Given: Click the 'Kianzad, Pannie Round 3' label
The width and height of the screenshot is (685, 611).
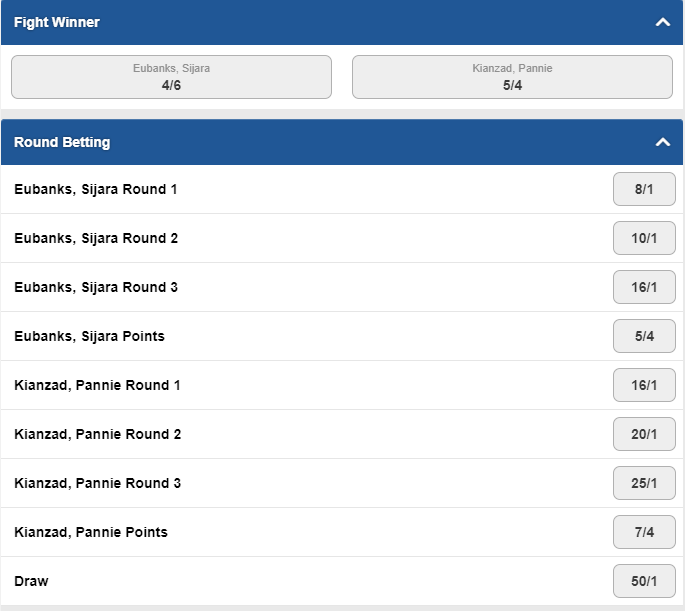Looking at the screenshot, I should coord(97,483).
